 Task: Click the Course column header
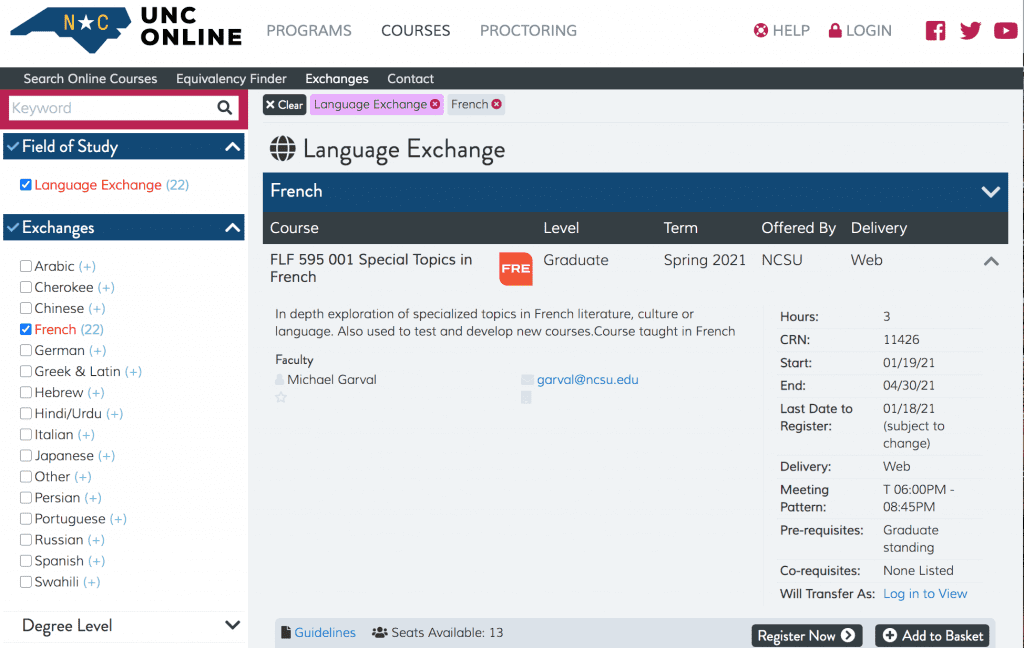pos(295,228)
